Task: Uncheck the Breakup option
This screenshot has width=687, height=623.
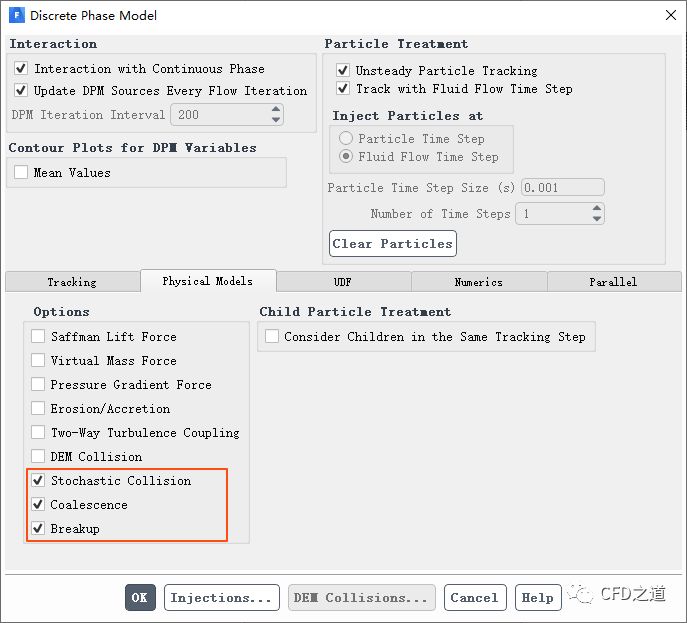Action: pyautogui.click(x=38, y=529)
